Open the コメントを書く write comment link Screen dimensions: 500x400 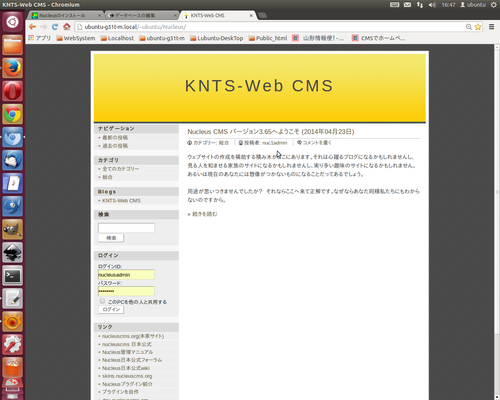[317, 143]
